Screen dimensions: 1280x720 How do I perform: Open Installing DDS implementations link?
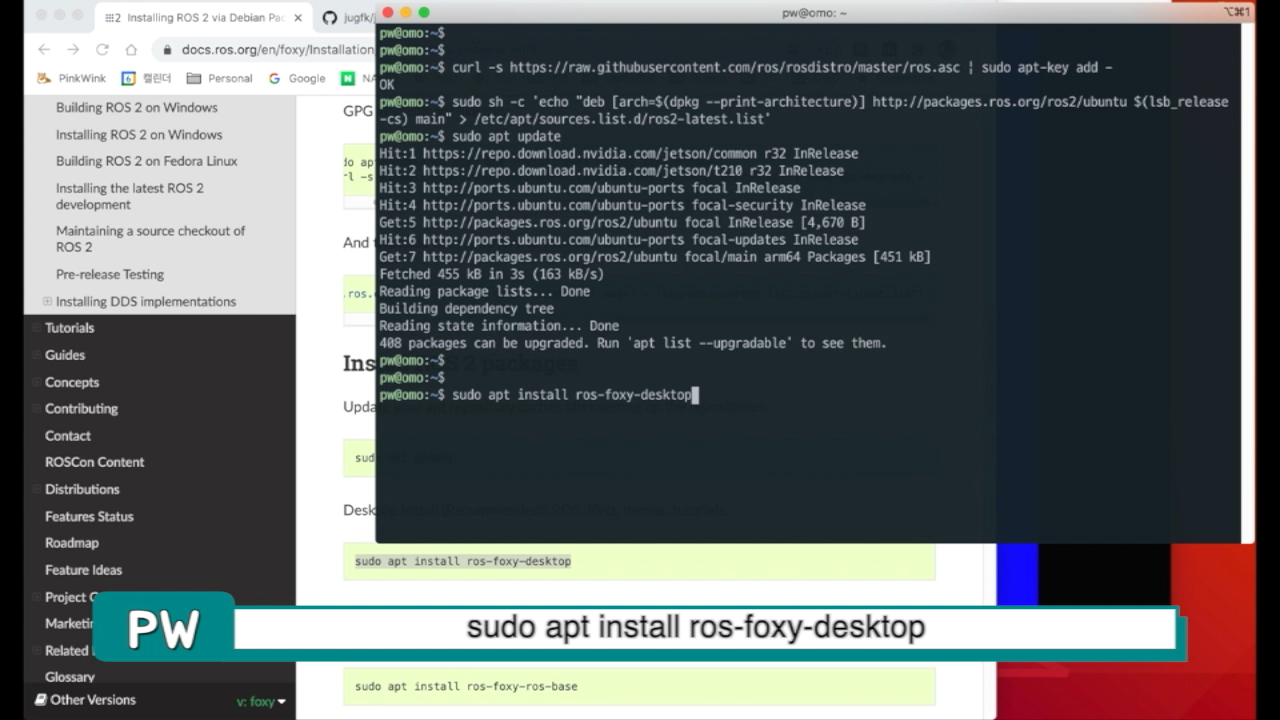click(x=146, y=301)
